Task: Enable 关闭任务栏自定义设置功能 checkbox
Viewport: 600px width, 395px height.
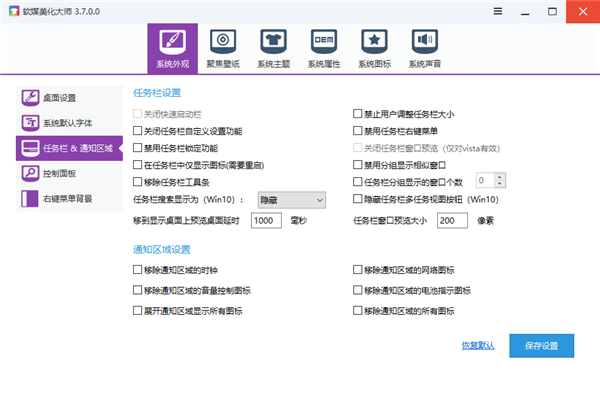Action: (x=137, y=131)
